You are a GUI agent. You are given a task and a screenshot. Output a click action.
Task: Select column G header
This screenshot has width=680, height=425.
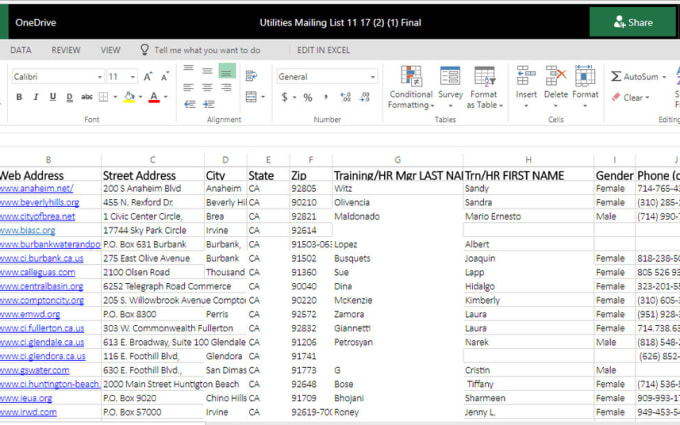pyautogui.click(x=398, y=160)
